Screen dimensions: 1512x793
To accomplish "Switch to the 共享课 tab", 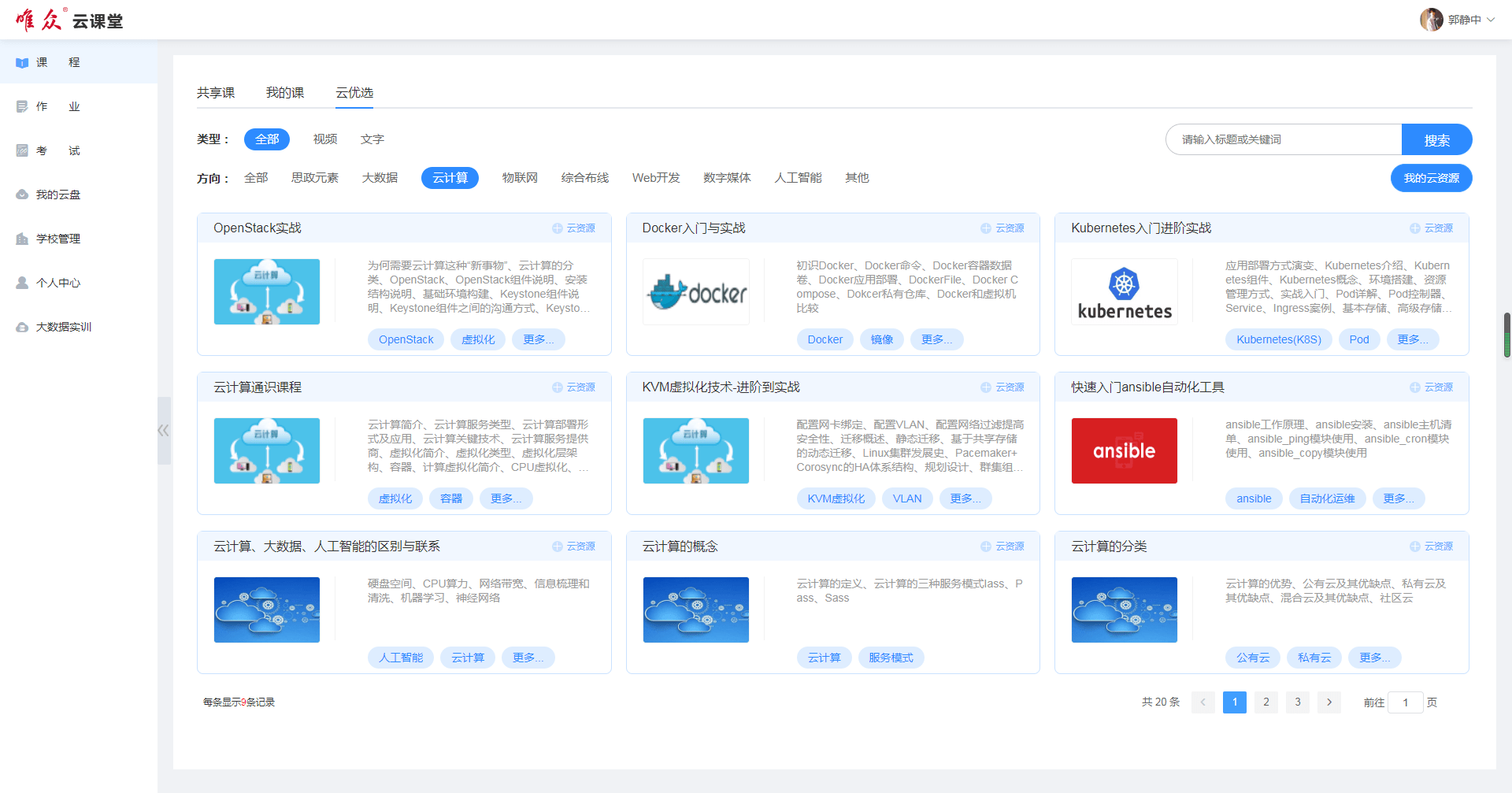I will (216, 93).
